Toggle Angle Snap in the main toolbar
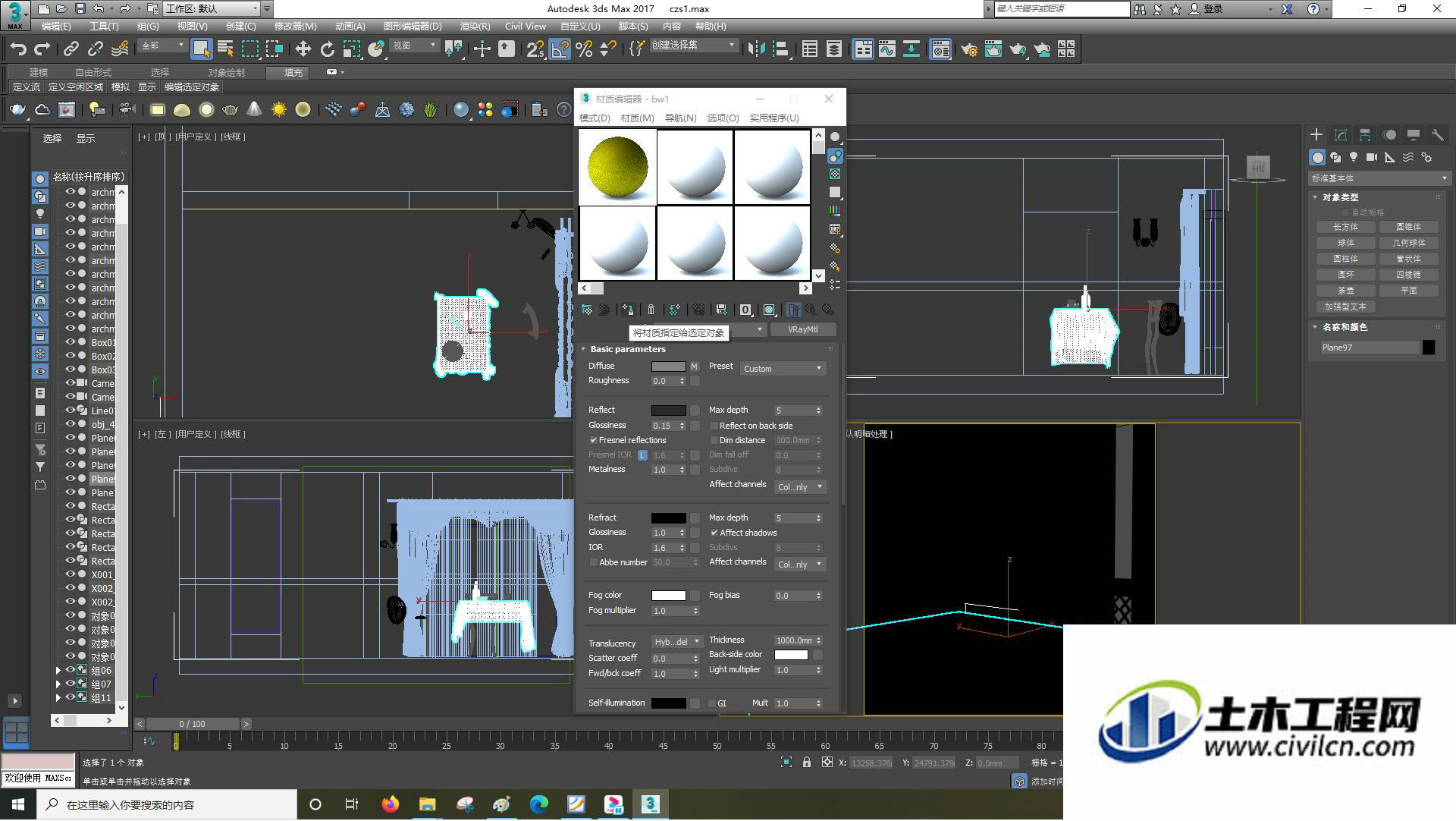The height and width of the screenshot is (821, 1456). coord(560,49)
